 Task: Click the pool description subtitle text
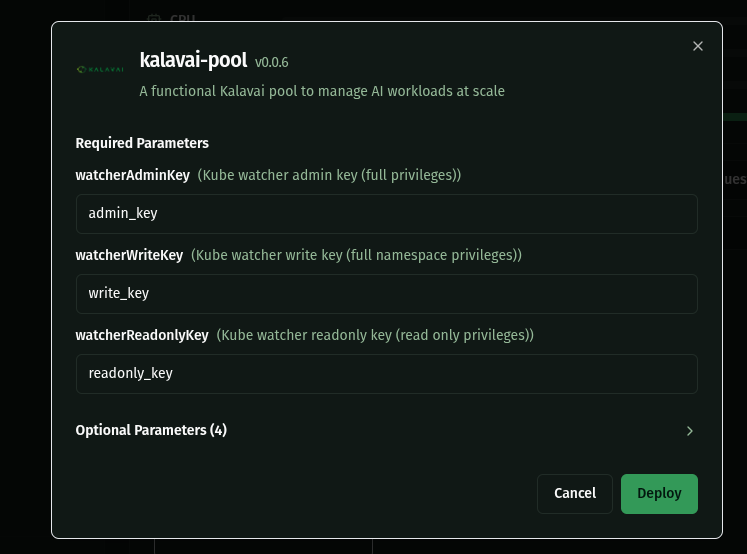click(x=322, y=91)
